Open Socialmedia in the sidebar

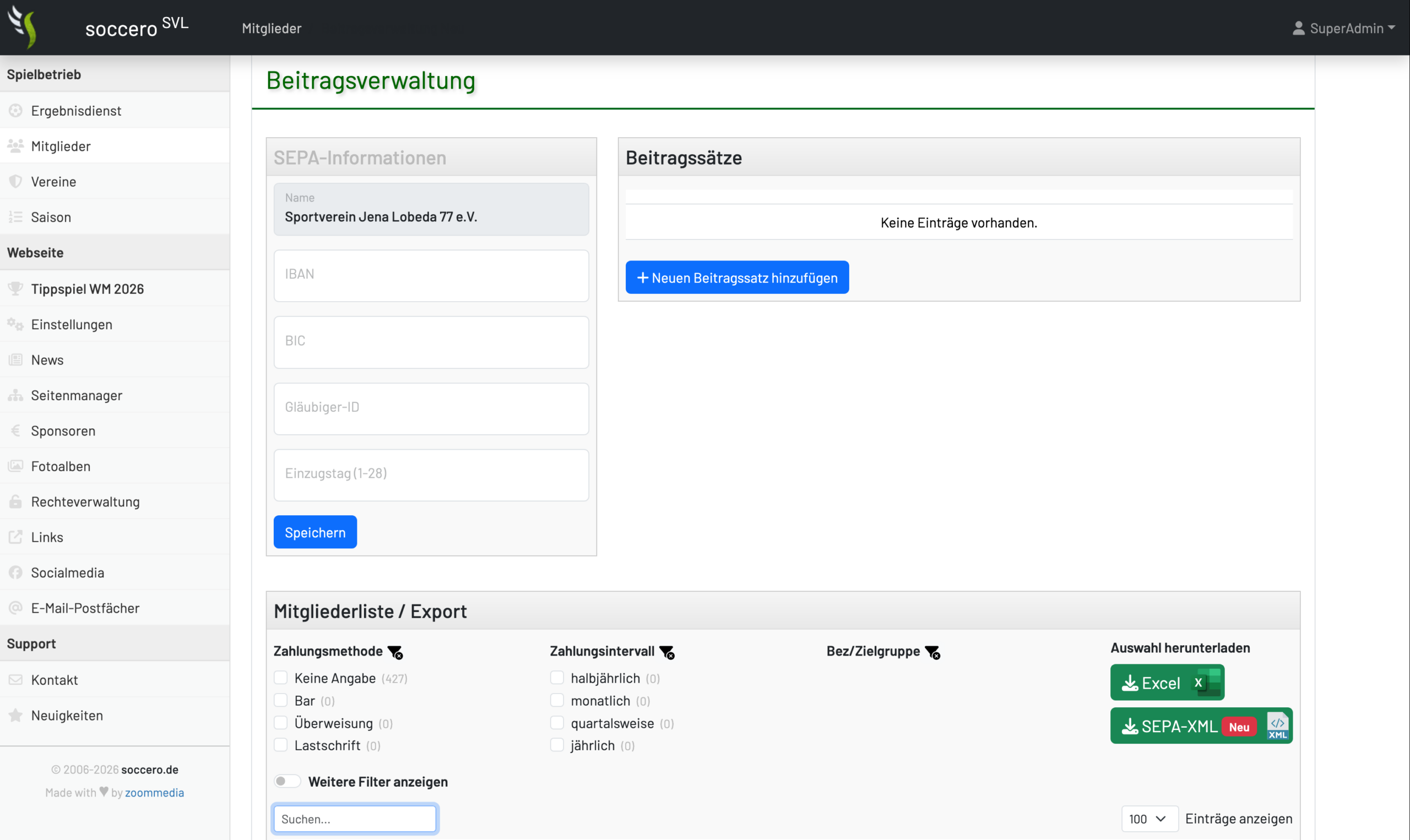[x=115, y=572]
